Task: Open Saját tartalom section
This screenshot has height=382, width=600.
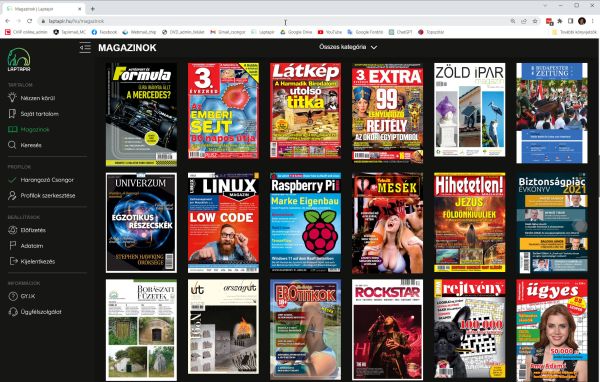Action: [x=39, y=114]
